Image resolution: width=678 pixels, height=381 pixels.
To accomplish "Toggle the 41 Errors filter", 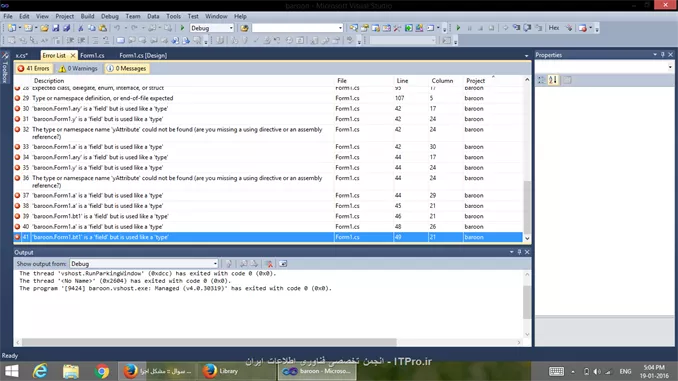I will [34, 68].
